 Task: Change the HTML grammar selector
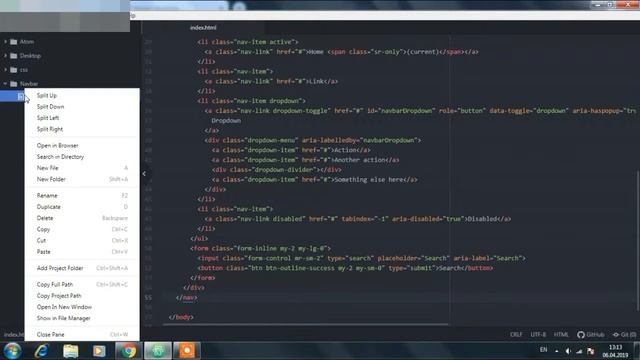pos(561,334)
